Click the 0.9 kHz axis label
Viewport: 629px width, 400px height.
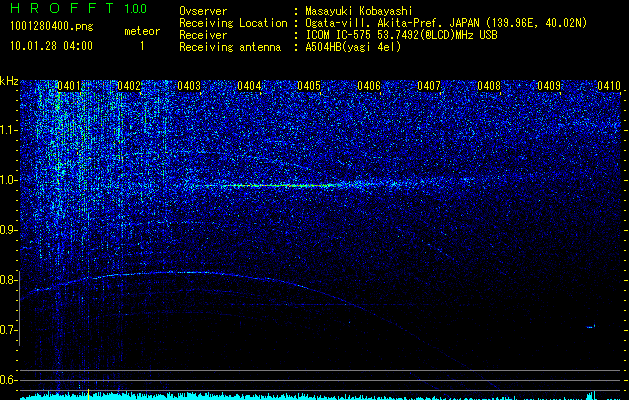tap(8, 230)
